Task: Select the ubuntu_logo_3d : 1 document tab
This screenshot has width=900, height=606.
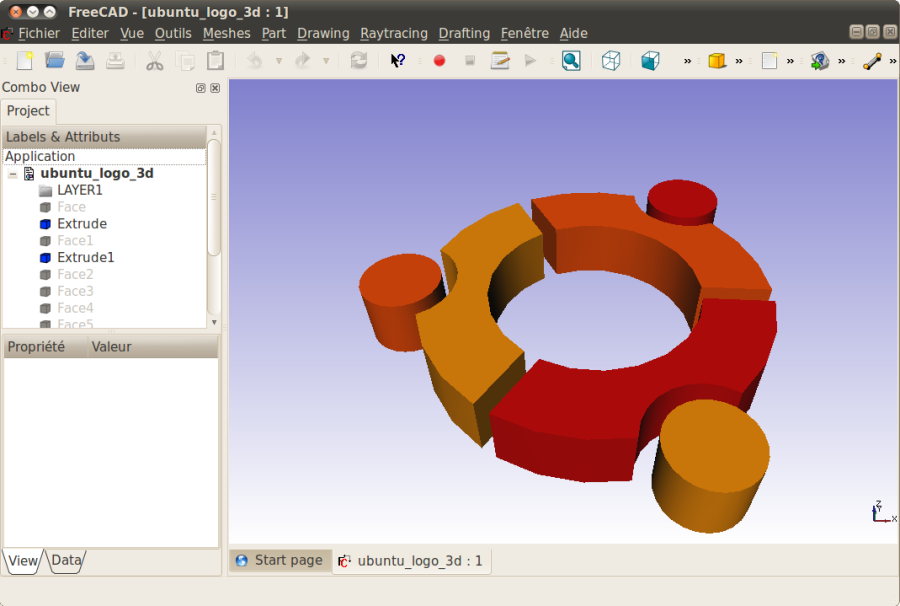Action: coord(412,560)
